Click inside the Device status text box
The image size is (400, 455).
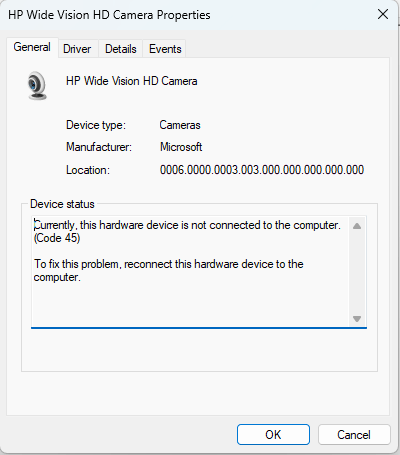(191, 271)
